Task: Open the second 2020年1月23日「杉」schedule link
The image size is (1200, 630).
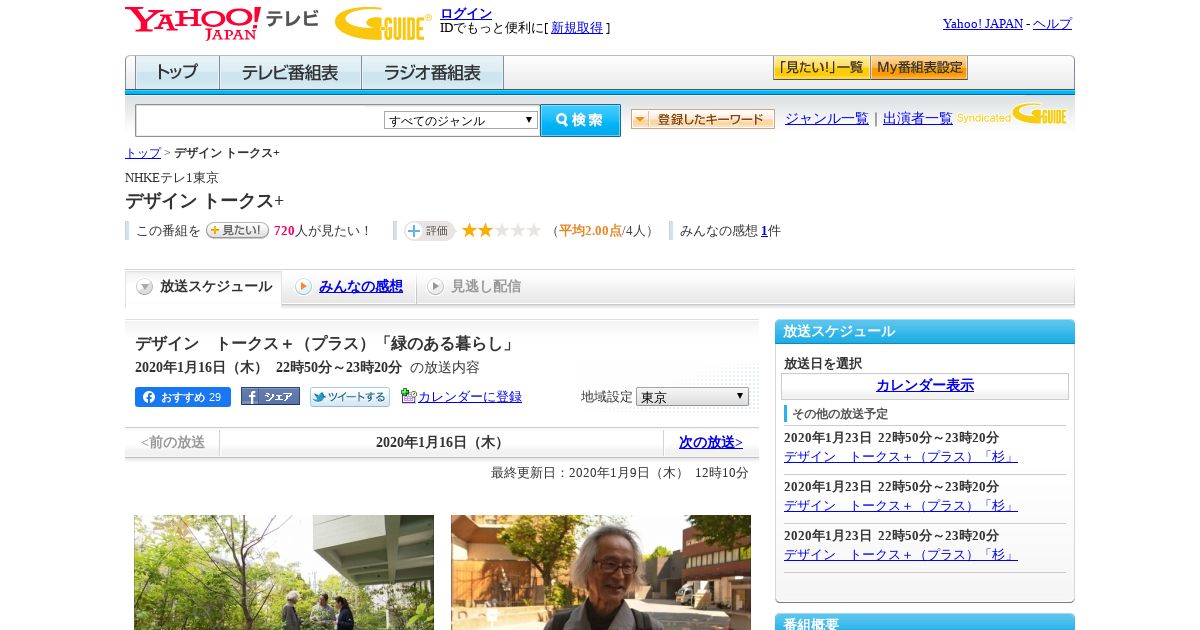Action: click(901, 506)
